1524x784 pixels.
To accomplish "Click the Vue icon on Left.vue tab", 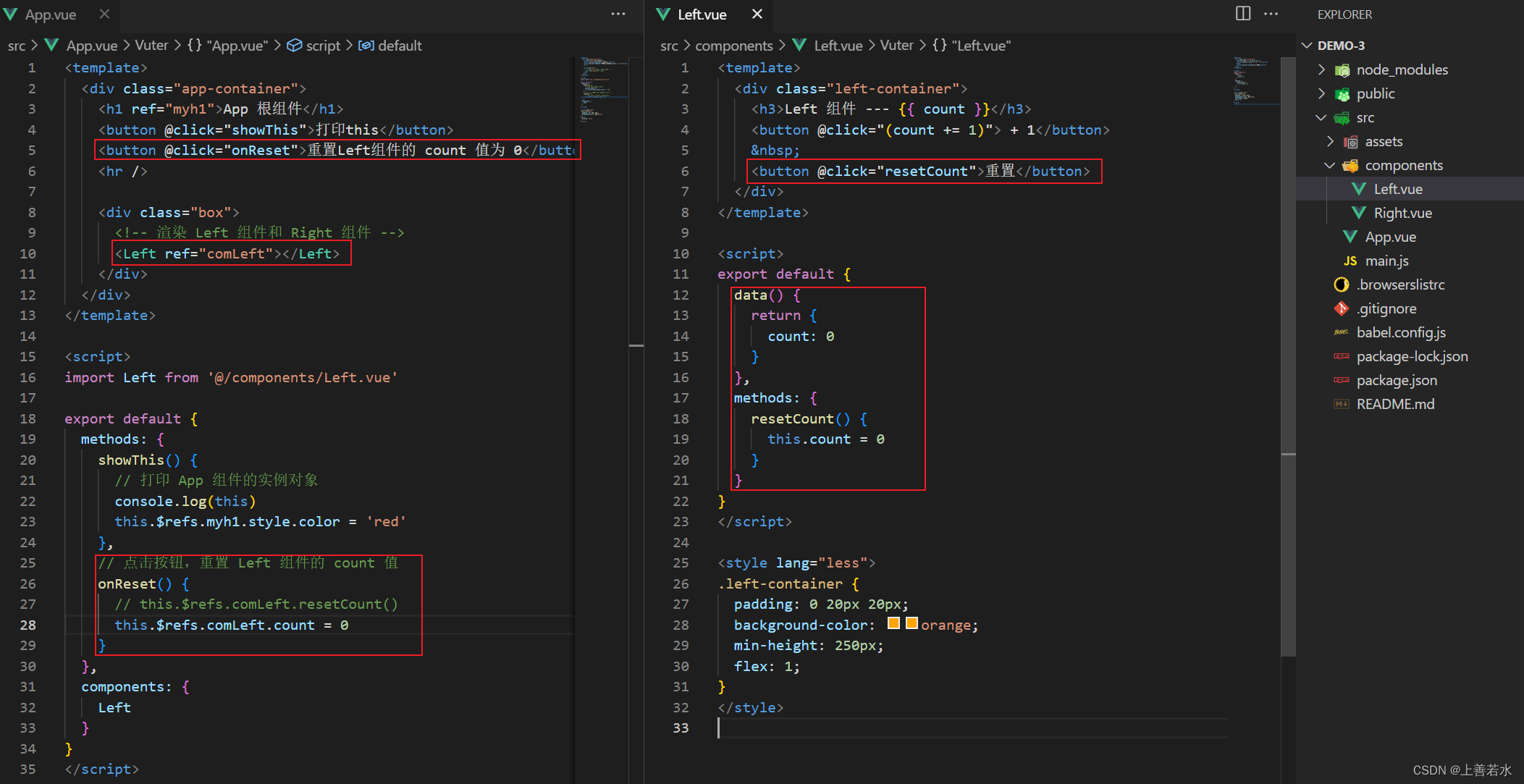I will tap(662, 14).
